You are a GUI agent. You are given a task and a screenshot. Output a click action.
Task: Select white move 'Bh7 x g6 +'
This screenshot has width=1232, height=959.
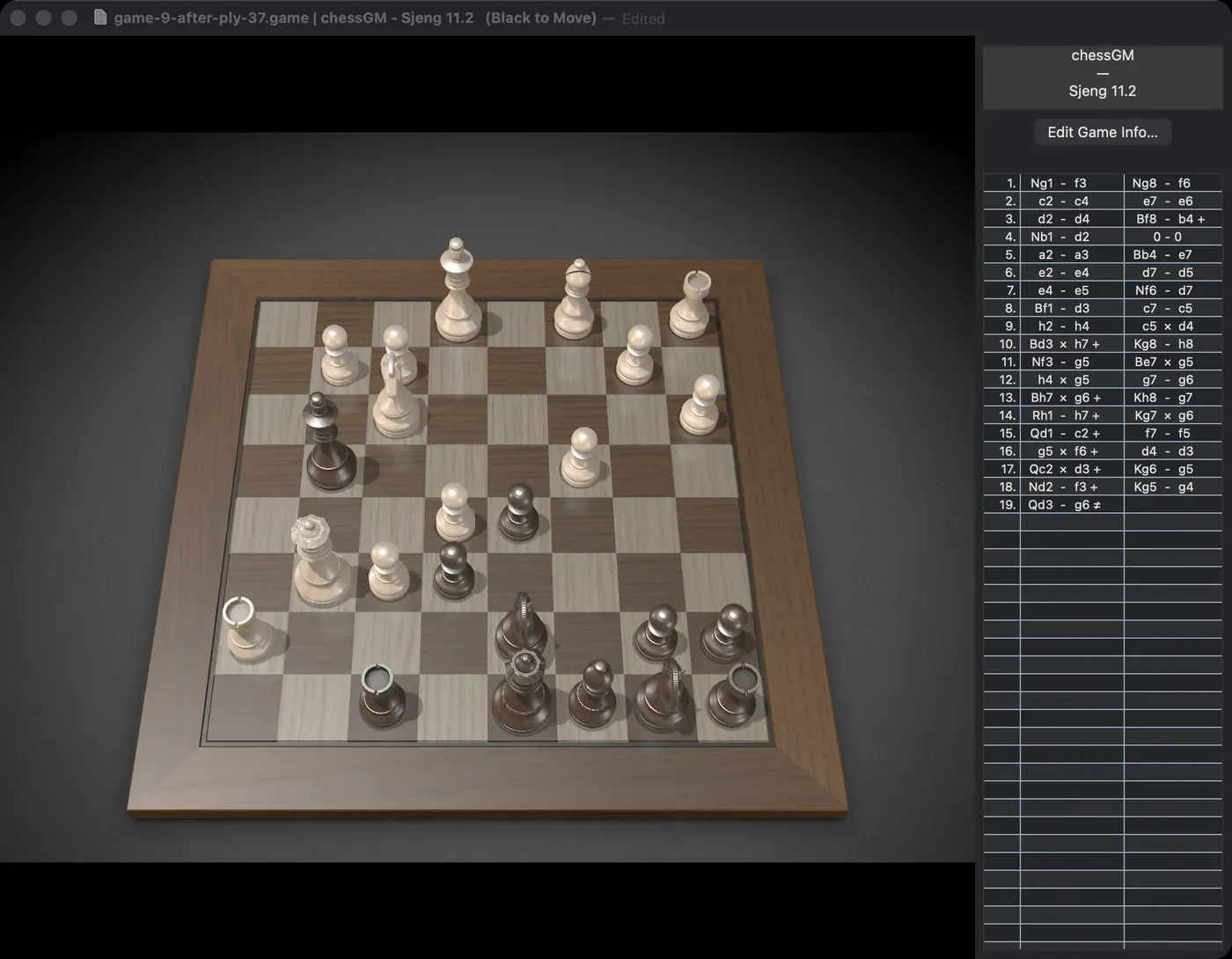tap(1072, 398)
